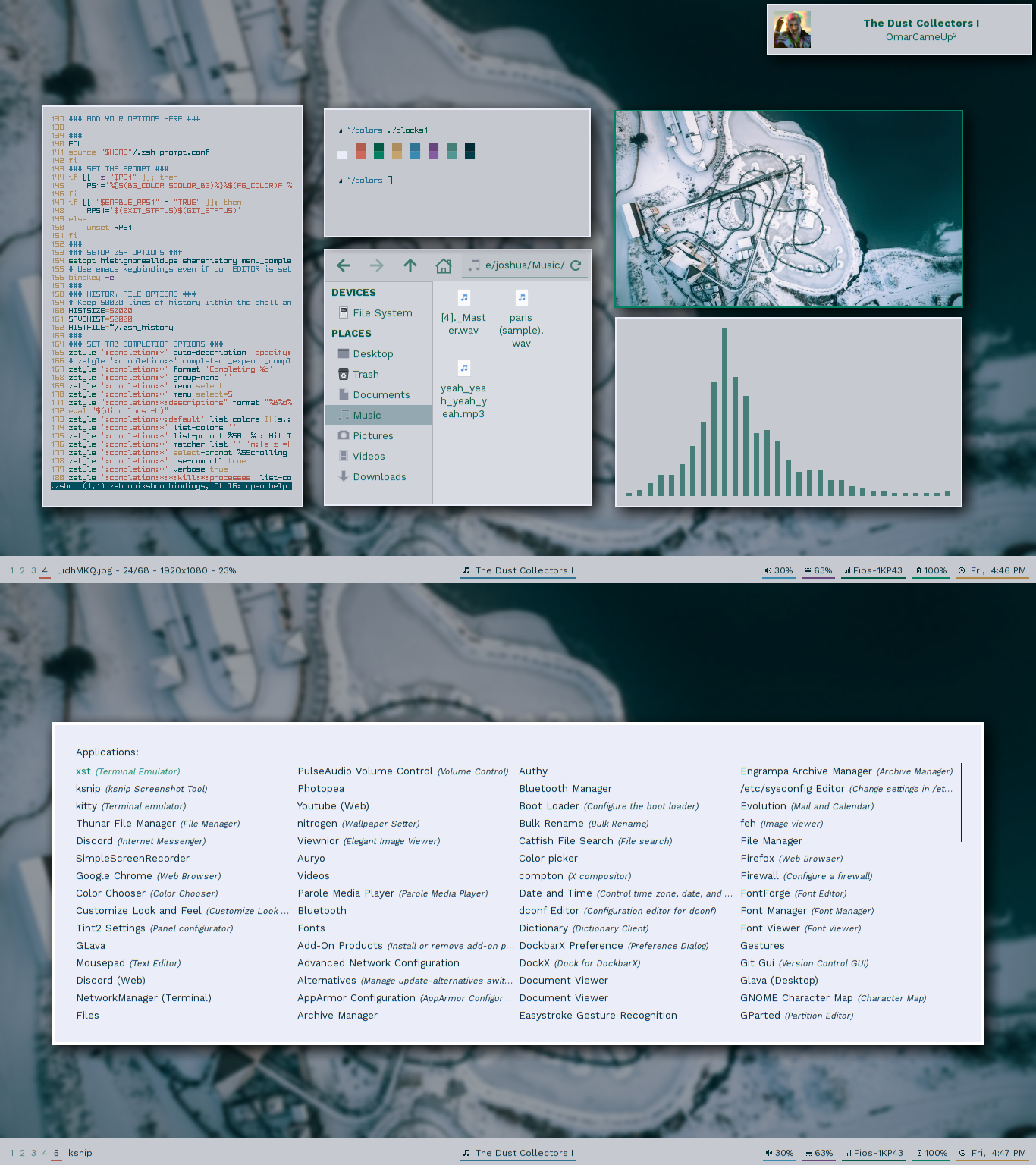The height and width of the screenshot is (1165, 1036).
Task: Select the paris (sample).wav file
Action: pos(521,319)
